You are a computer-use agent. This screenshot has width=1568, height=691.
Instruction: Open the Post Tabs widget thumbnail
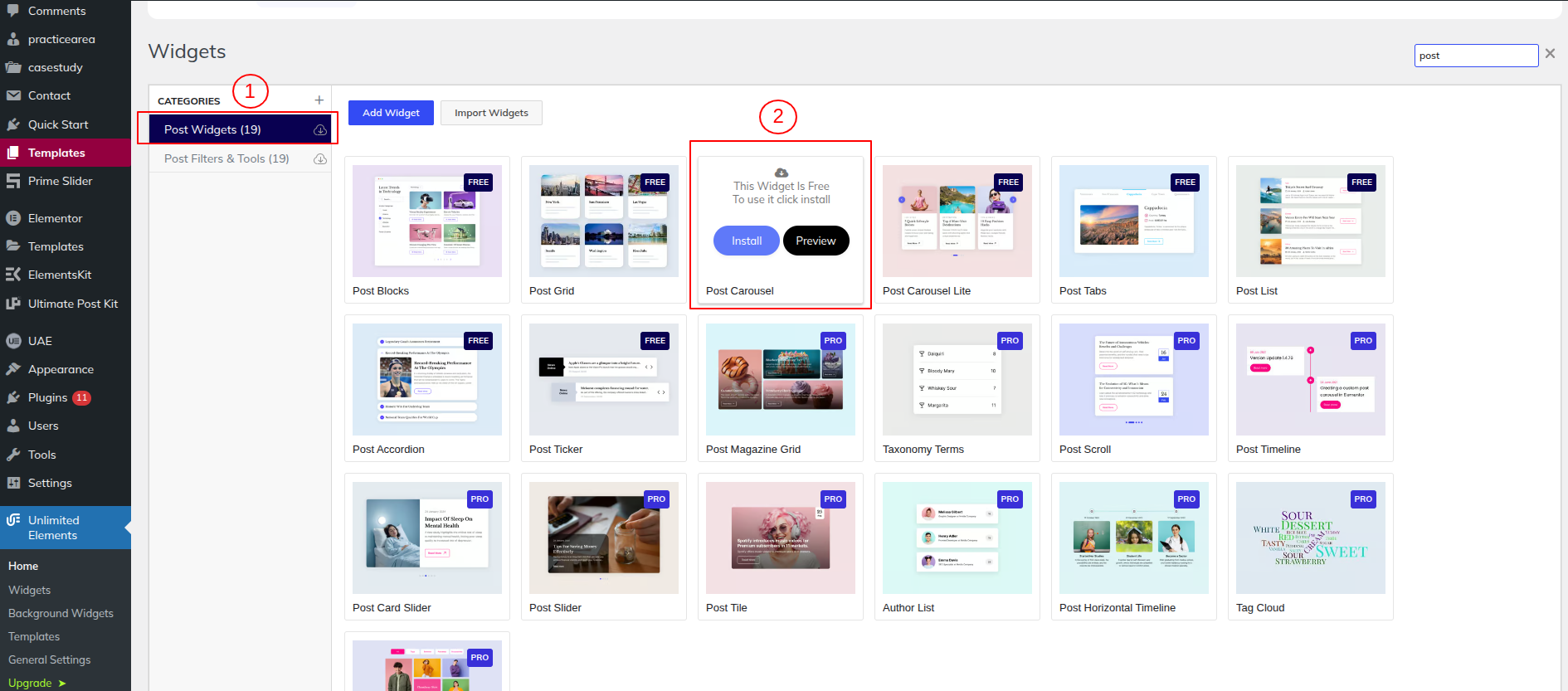tap(1134, 221)
